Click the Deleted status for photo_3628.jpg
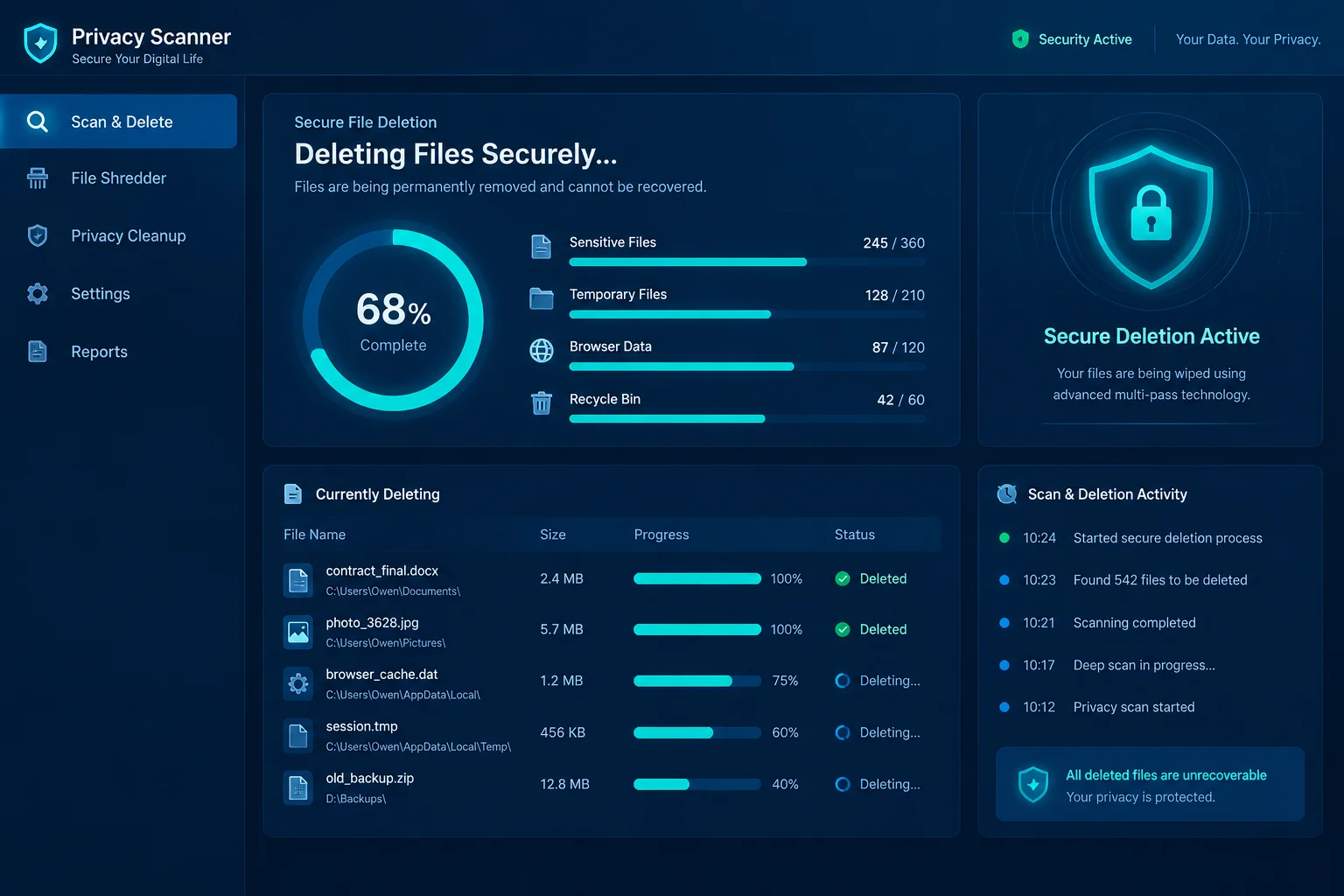1344x896 pixels. (871, 629)
